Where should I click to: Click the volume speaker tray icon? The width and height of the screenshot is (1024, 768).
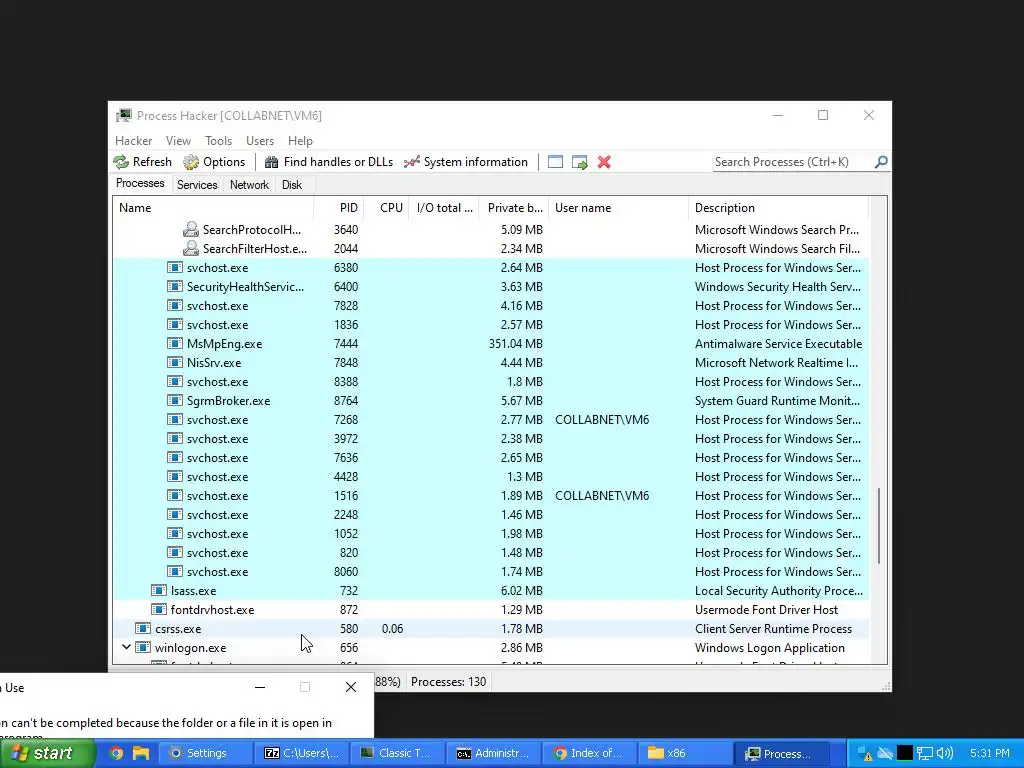click(x=944, y=753)
